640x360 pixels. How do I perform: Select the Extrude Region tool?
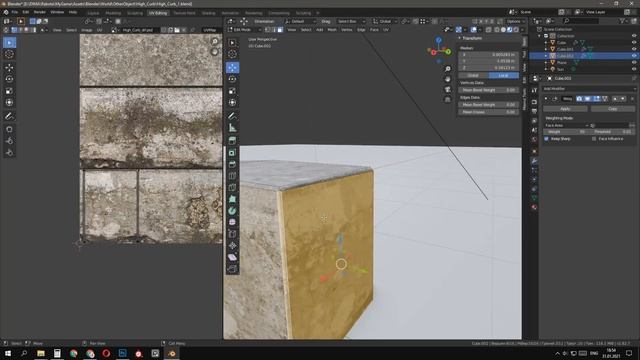point(232,140)
